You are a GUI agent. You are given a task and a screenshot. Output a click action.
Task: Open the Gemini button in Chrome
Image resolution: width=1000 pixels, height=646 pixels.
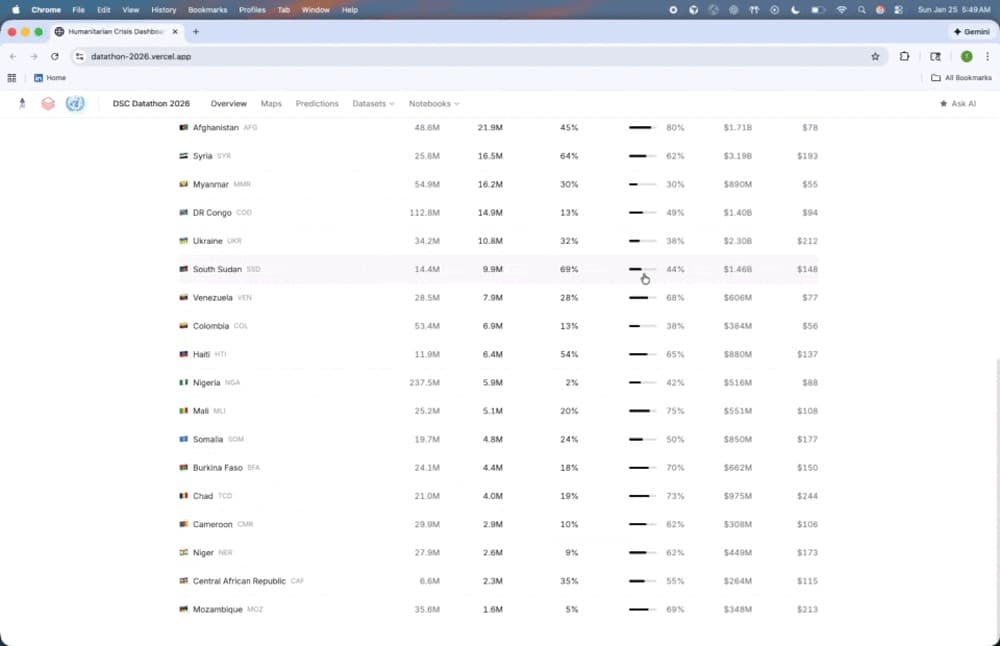click(971, 31)
